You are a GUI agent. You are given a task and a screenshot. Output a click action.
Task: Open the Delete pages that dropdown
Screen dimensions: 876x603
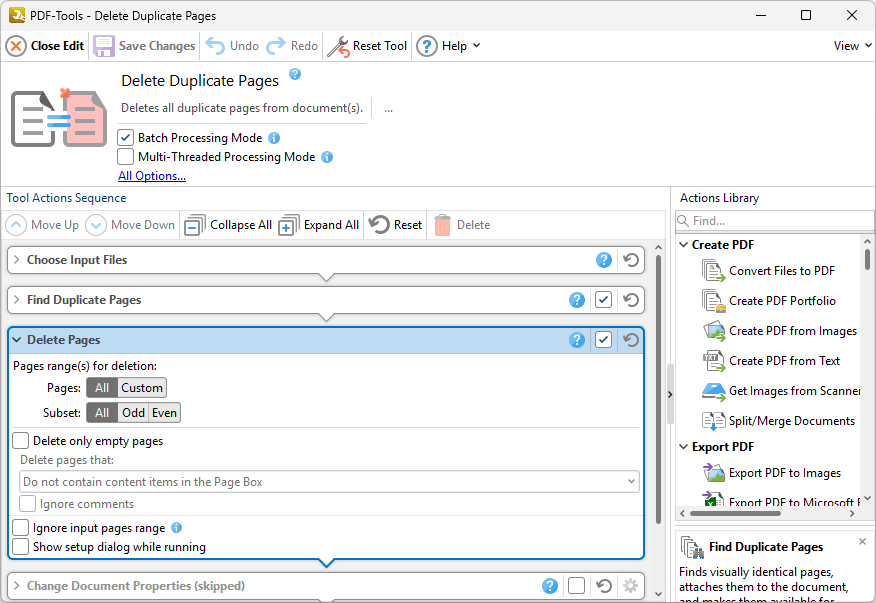pos(329,482)
